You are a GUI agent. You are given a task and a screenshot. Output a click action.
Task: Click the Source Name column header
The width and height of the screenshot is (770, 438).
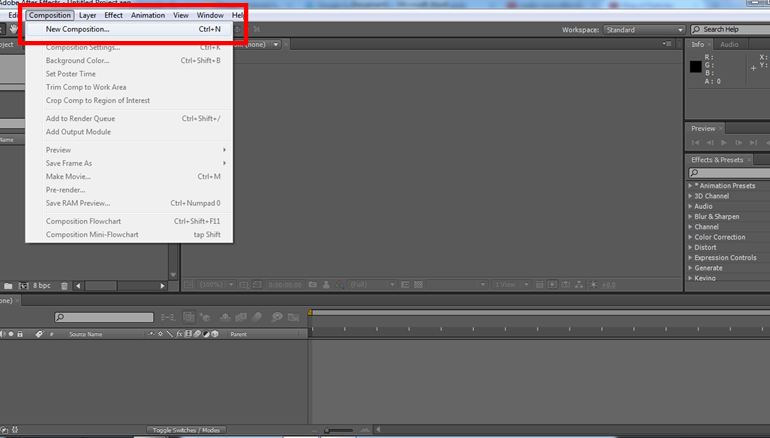85,334
